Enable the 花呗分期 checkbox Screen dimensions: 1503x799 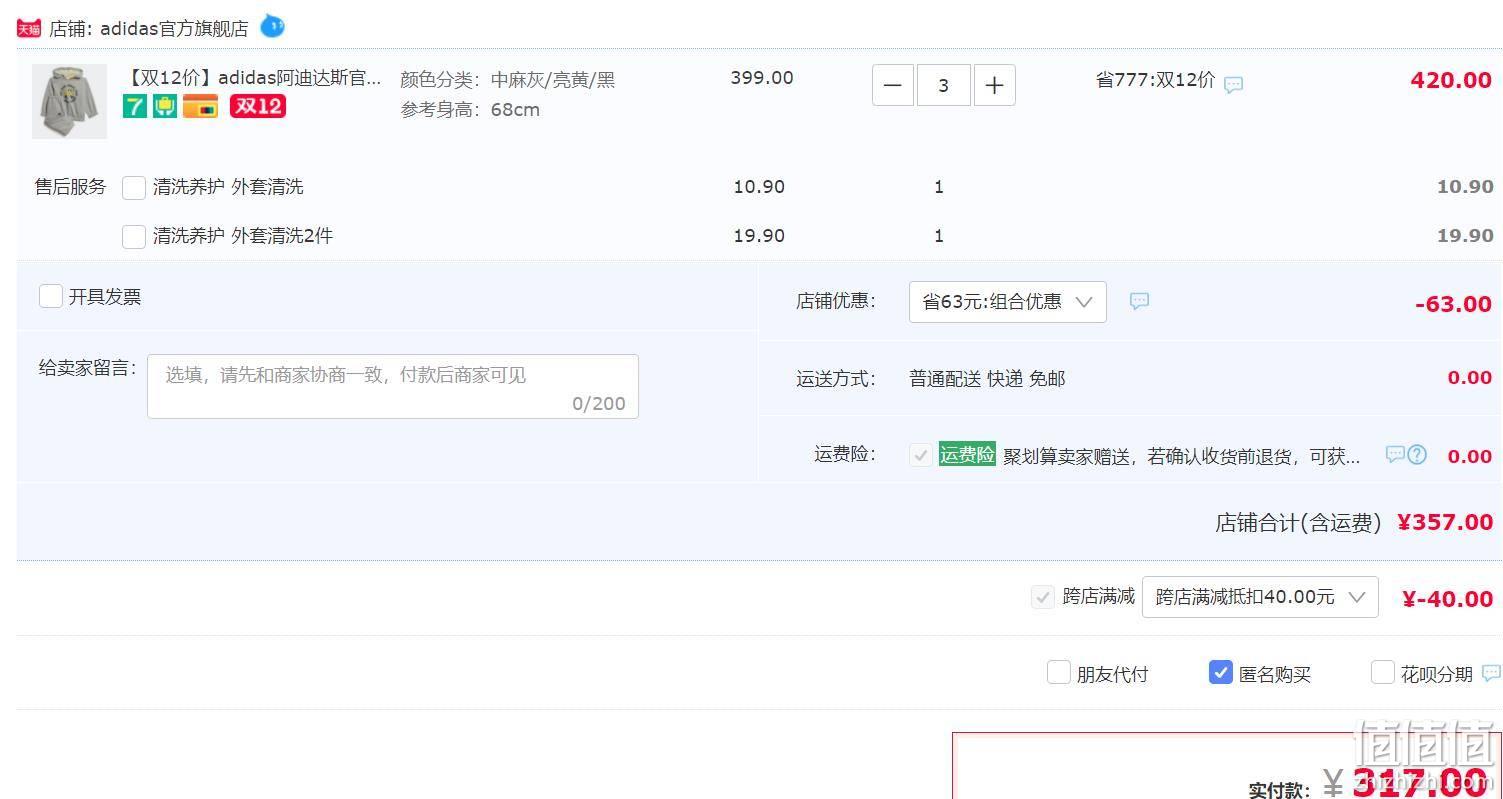[x=1383, y=672]
